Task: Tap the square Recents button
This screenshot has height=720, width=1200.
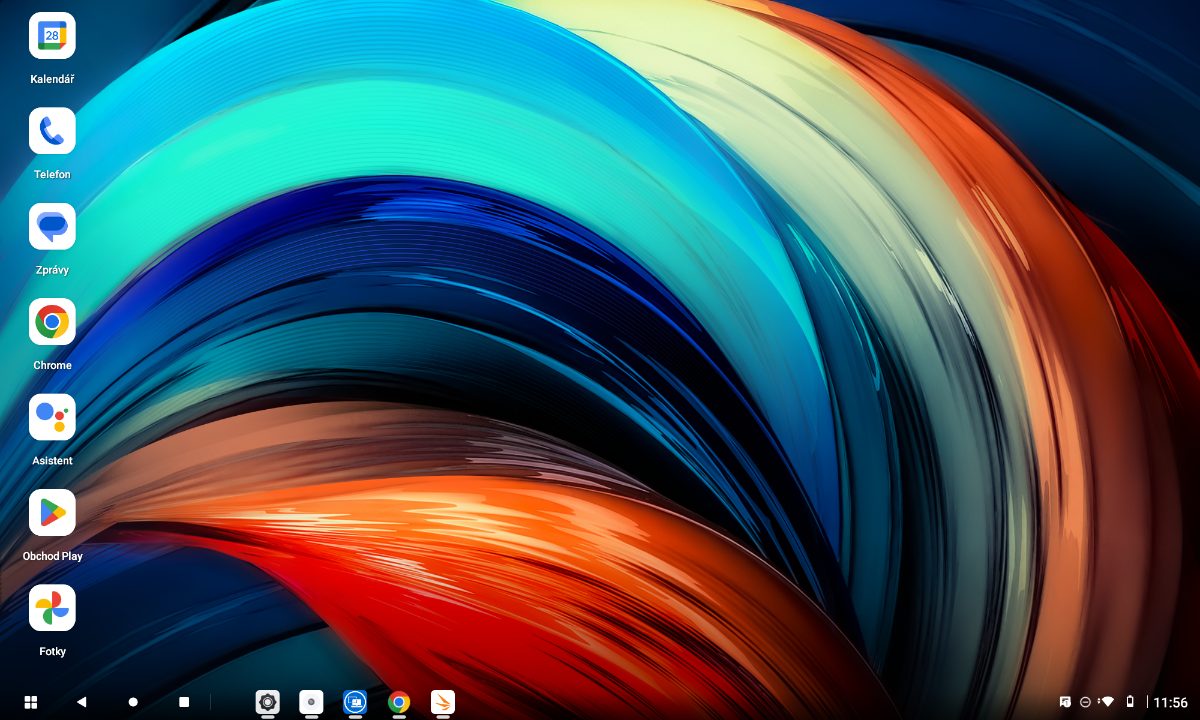Action: (184, 702)
